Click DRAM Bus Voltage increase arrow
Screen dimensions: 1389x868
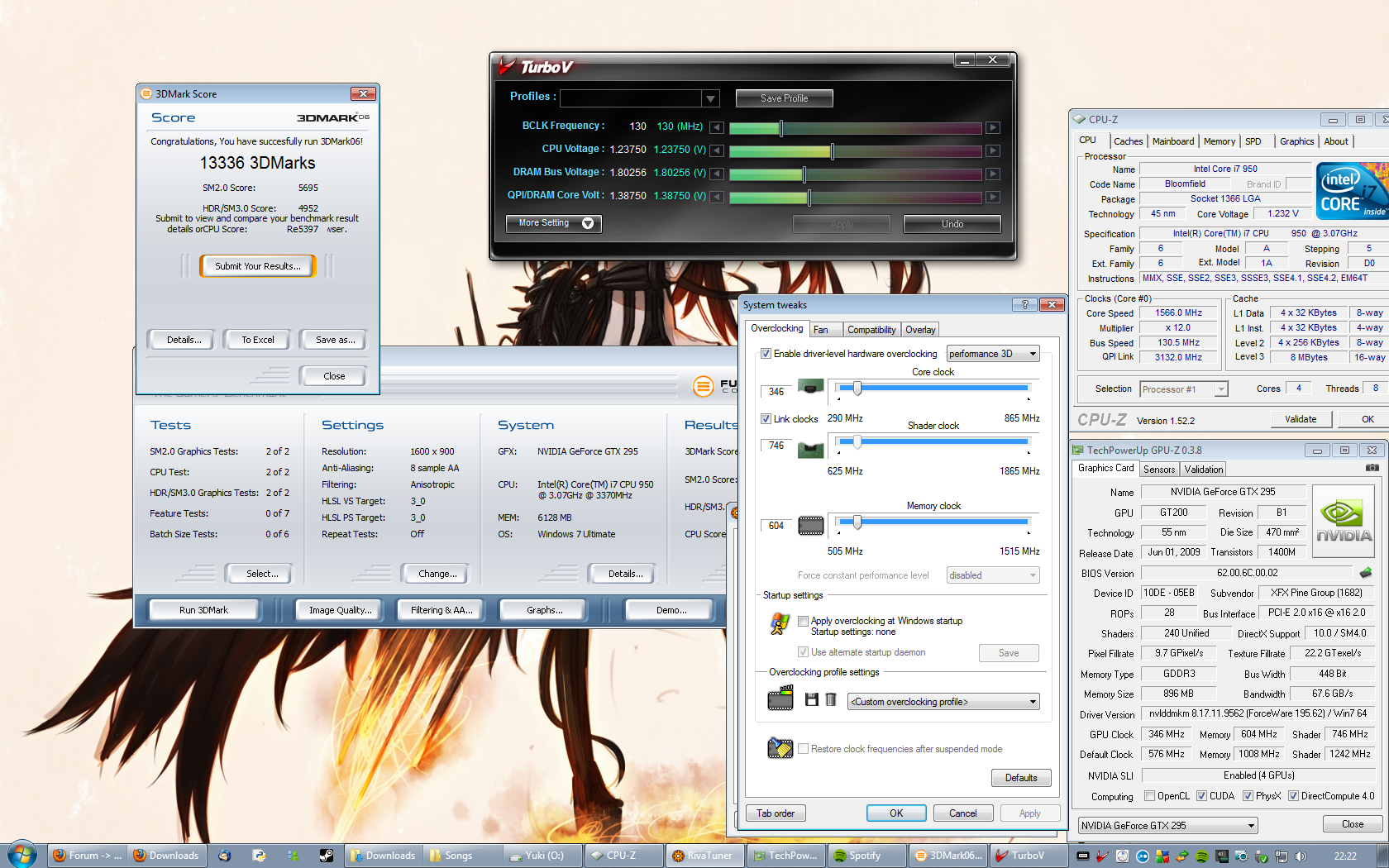click(993, 174)
